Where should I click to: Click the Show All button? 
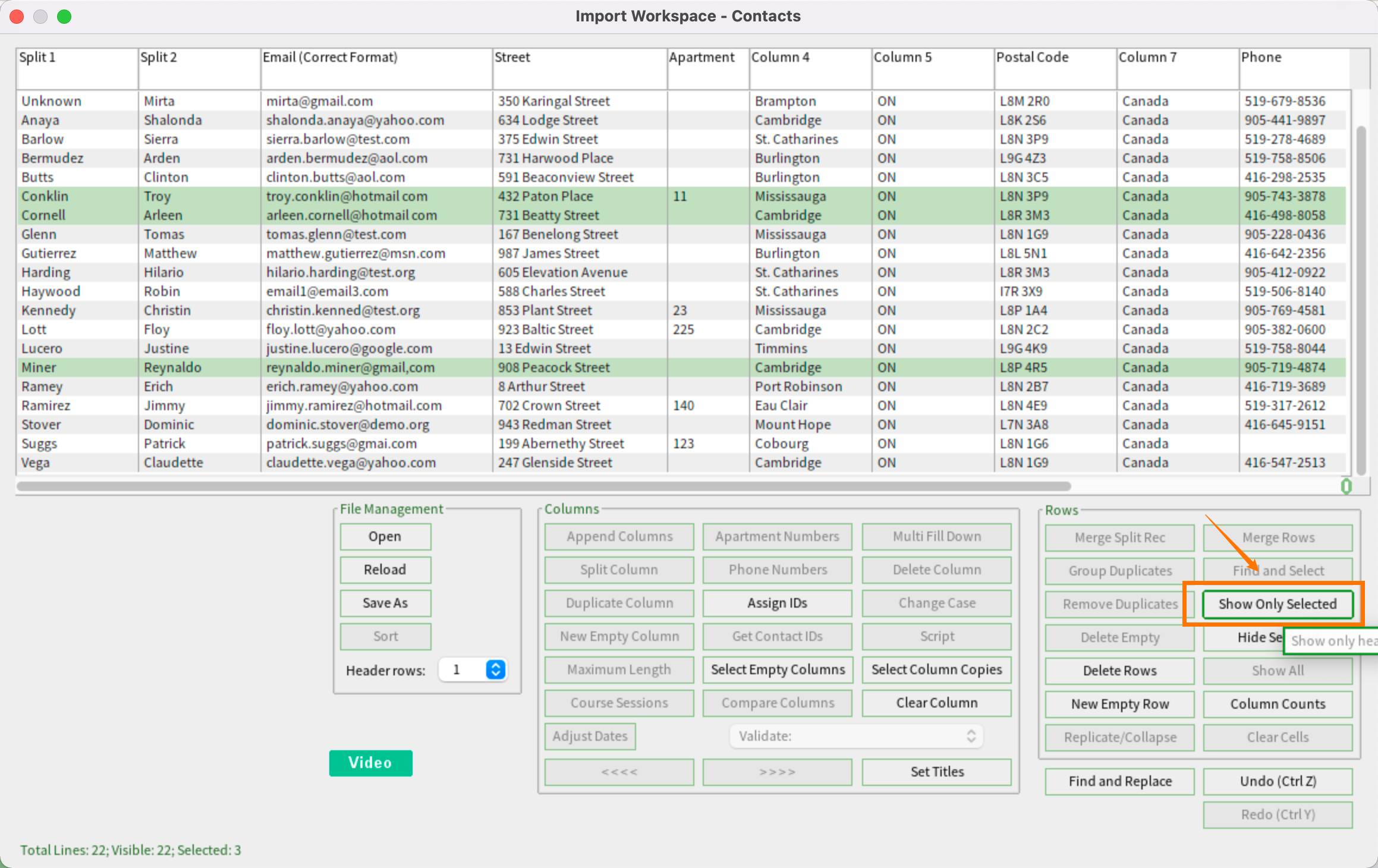tap(1278, 671)
